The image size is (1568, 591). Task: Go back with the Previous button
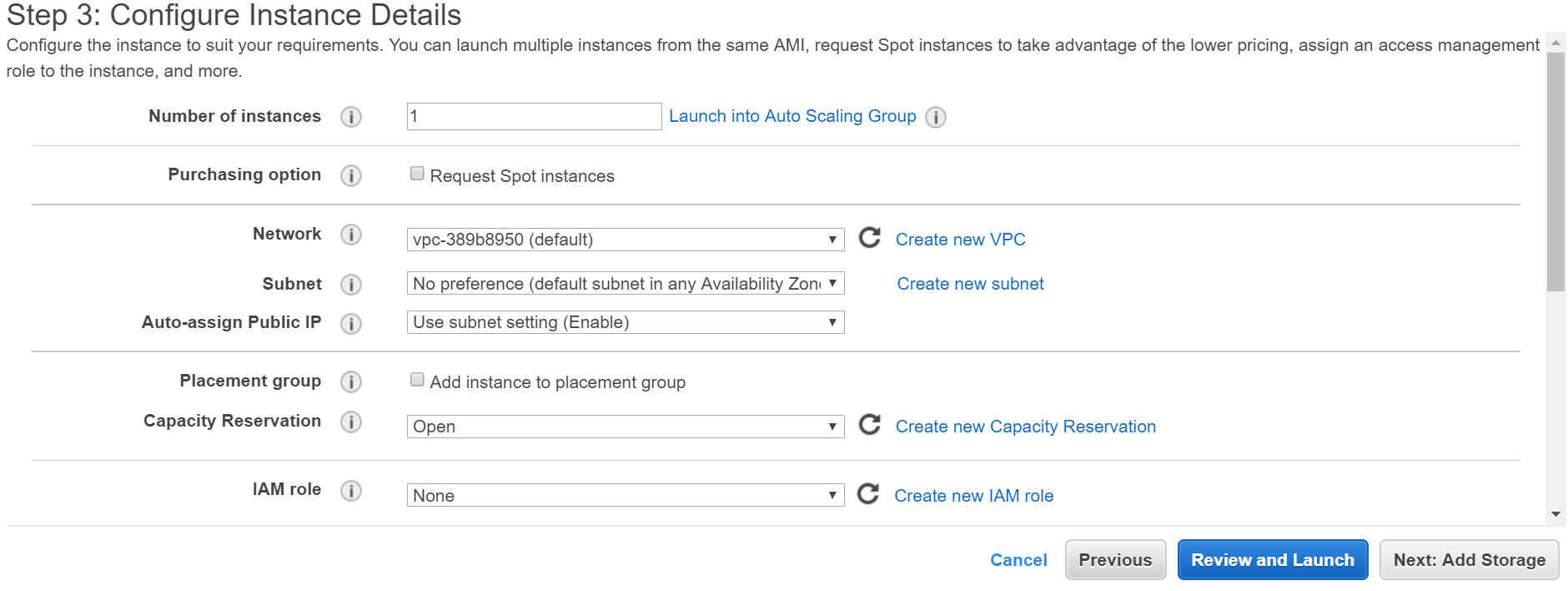coord(1115,560)
